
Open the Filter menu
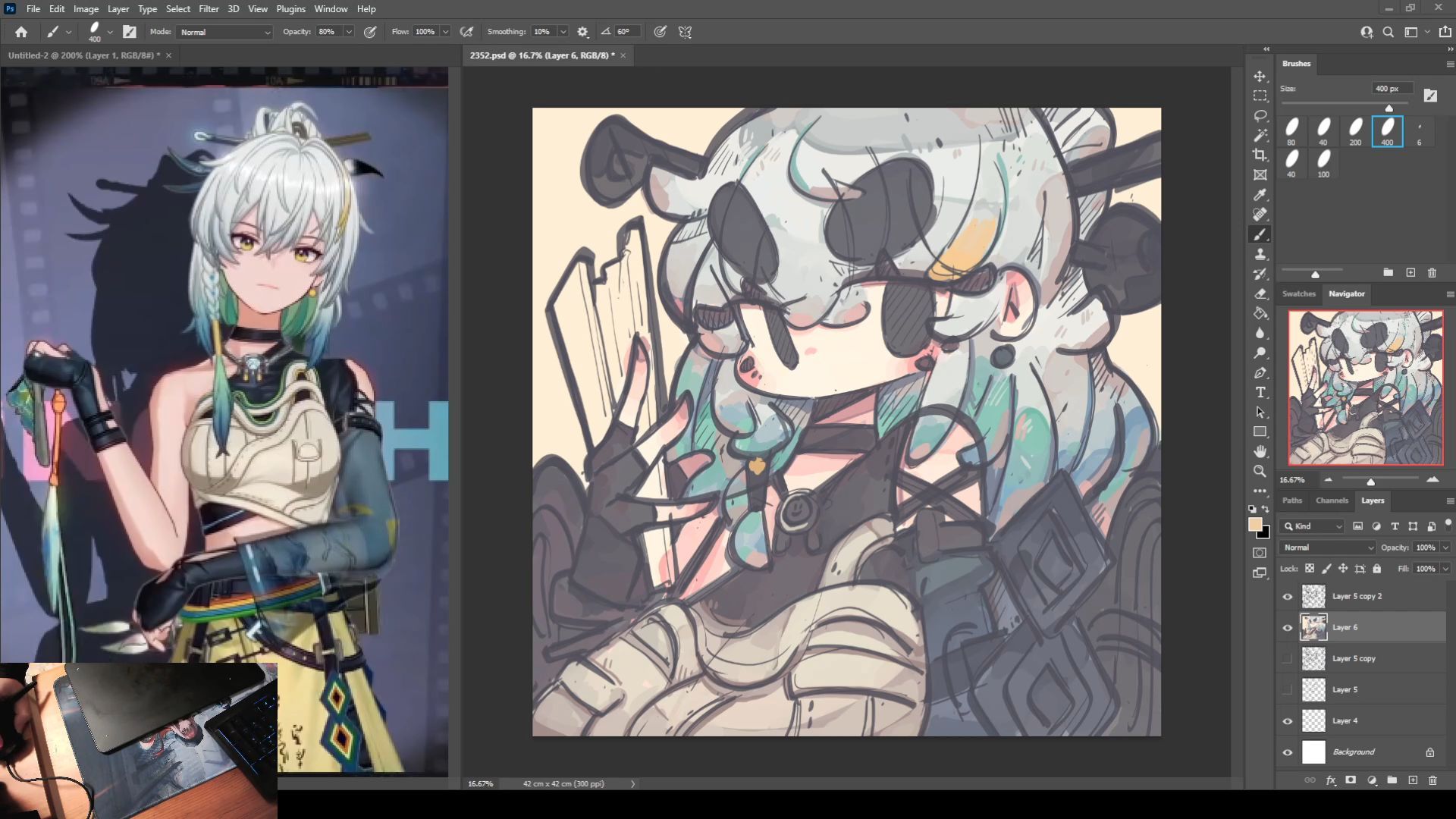coord(209,9)
